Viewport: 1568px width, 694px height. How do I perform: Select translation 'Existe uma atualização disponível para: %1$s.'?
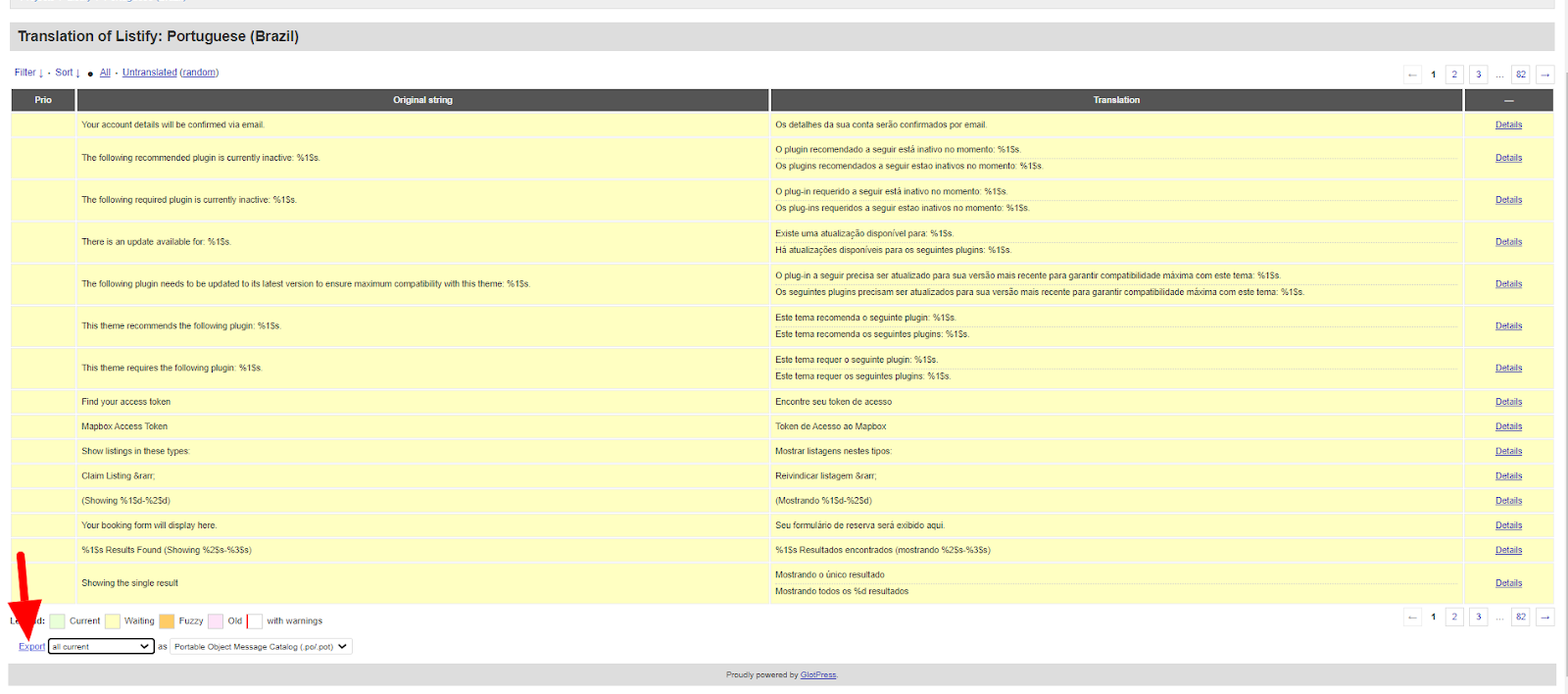click(864, 233)
